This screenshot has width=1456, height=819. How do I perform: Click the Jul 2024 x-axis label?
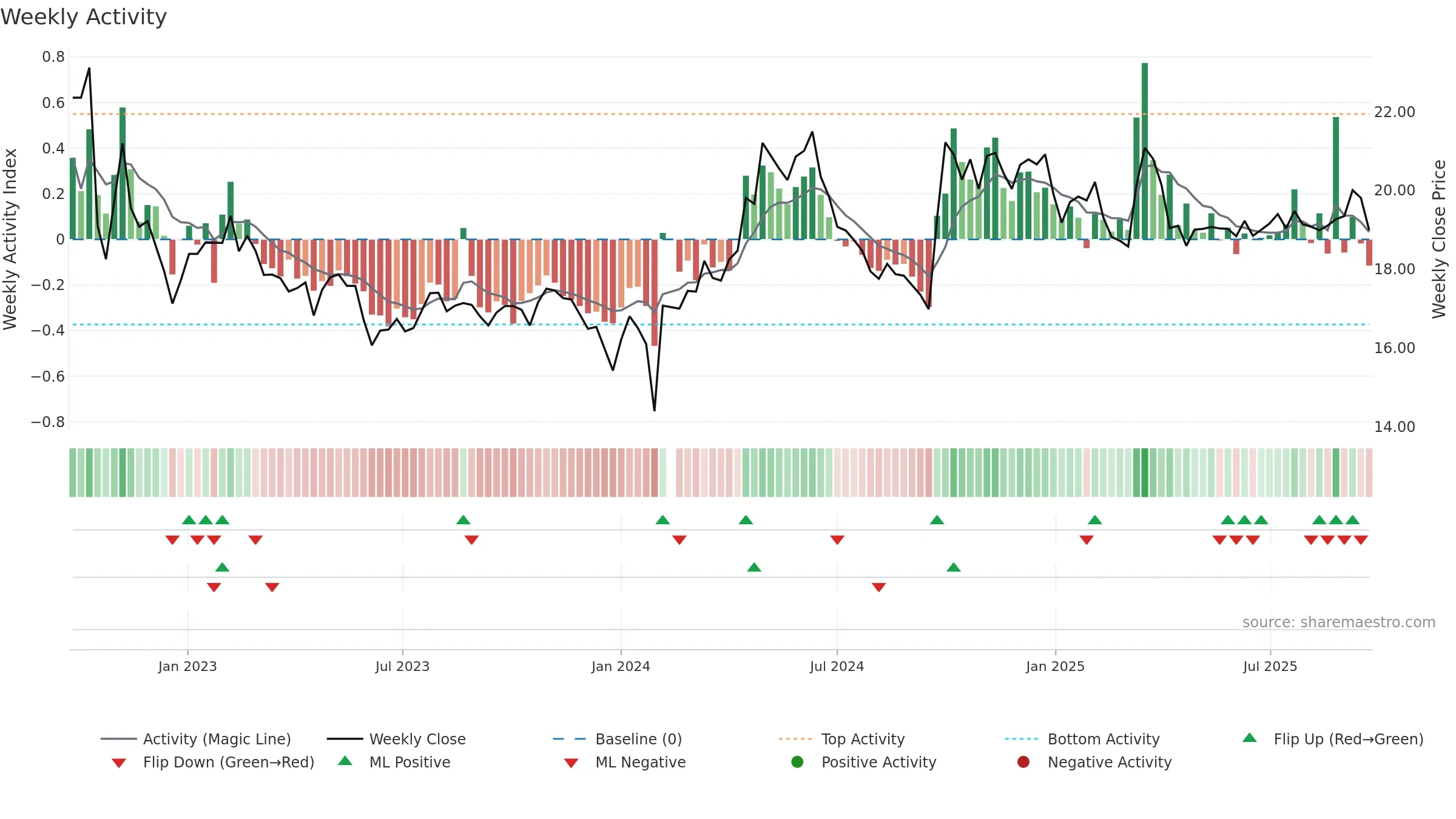coord(837,666)
